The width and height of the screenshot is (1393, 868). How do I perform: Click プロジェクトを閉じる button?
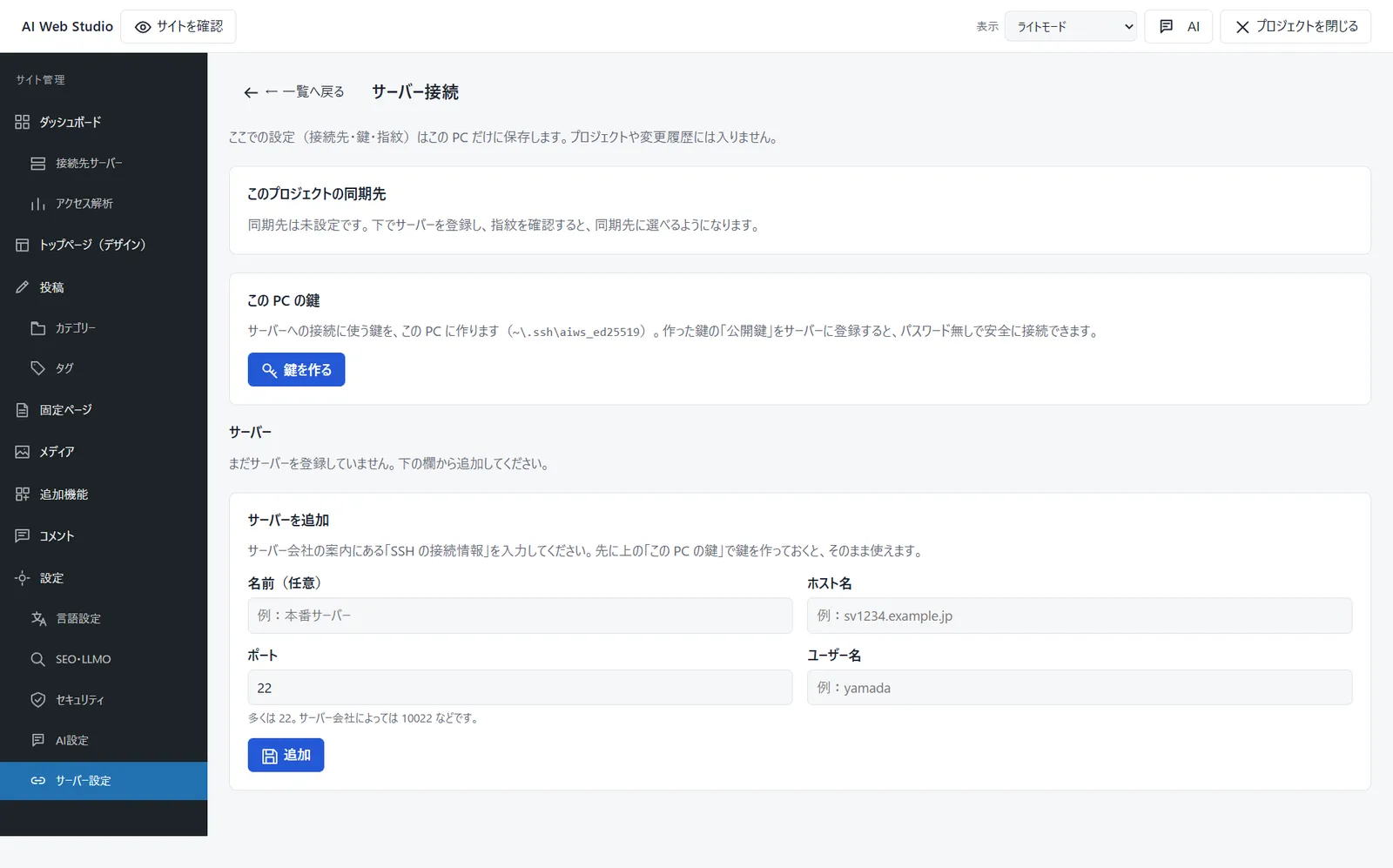tap(1295, 26)
